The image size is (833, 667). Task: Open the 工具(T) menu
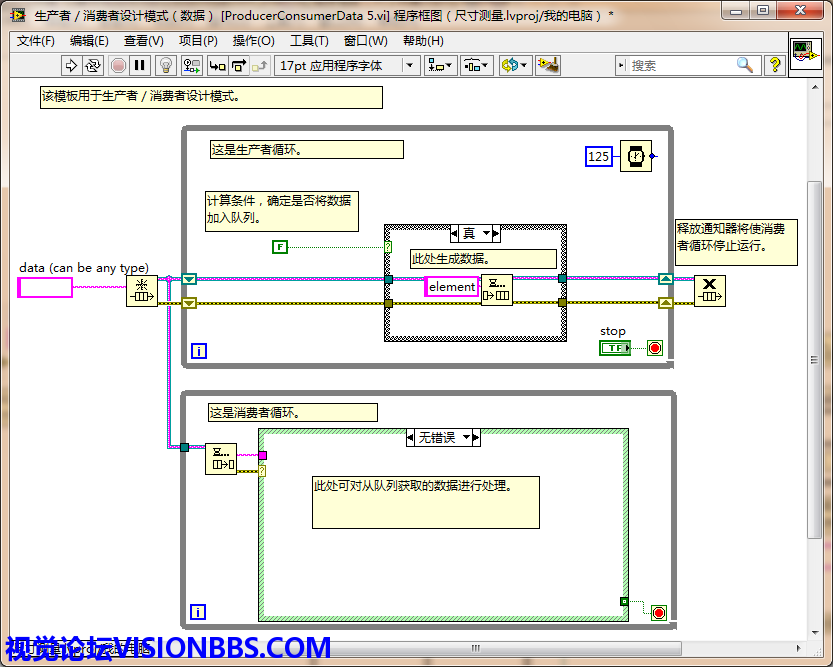[x=309, y=41]
